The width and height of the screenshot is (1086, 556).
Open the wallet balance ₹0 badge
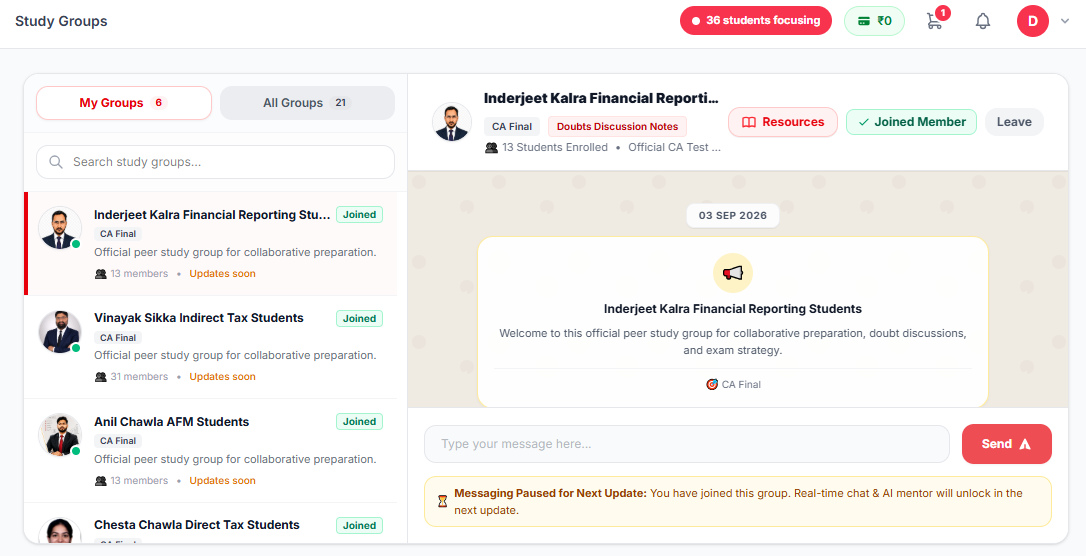[874, 21]
